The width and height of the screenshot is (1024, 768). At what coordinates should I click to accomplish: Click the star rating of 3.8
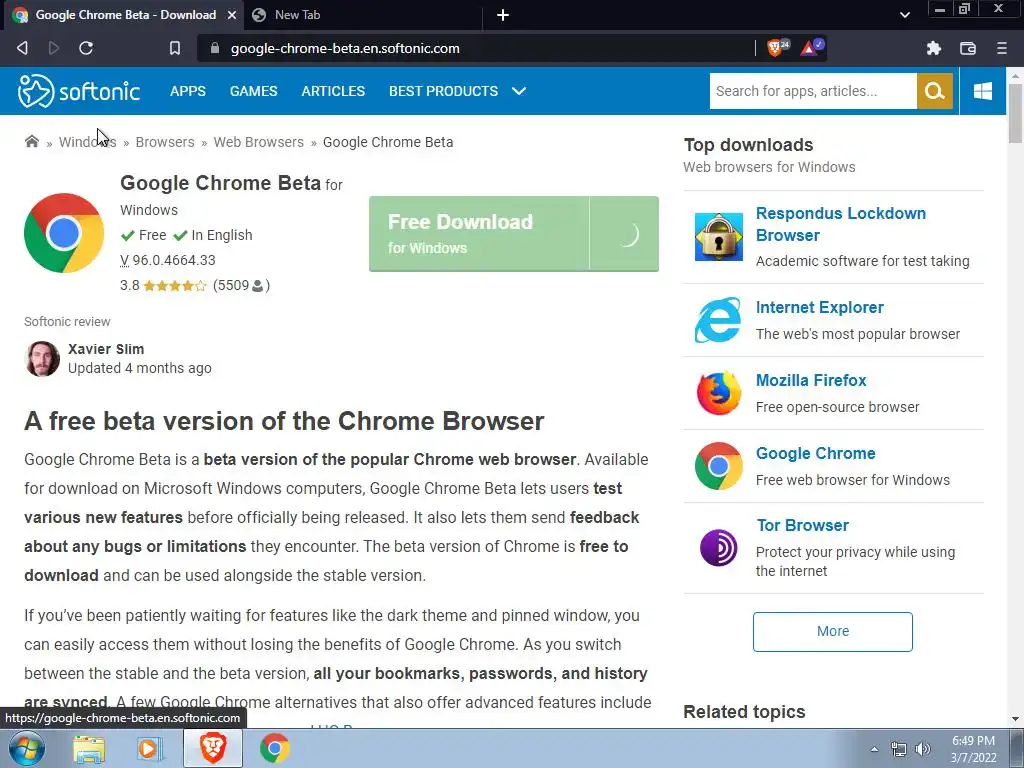pyautogui.click(x=174, y=285)
